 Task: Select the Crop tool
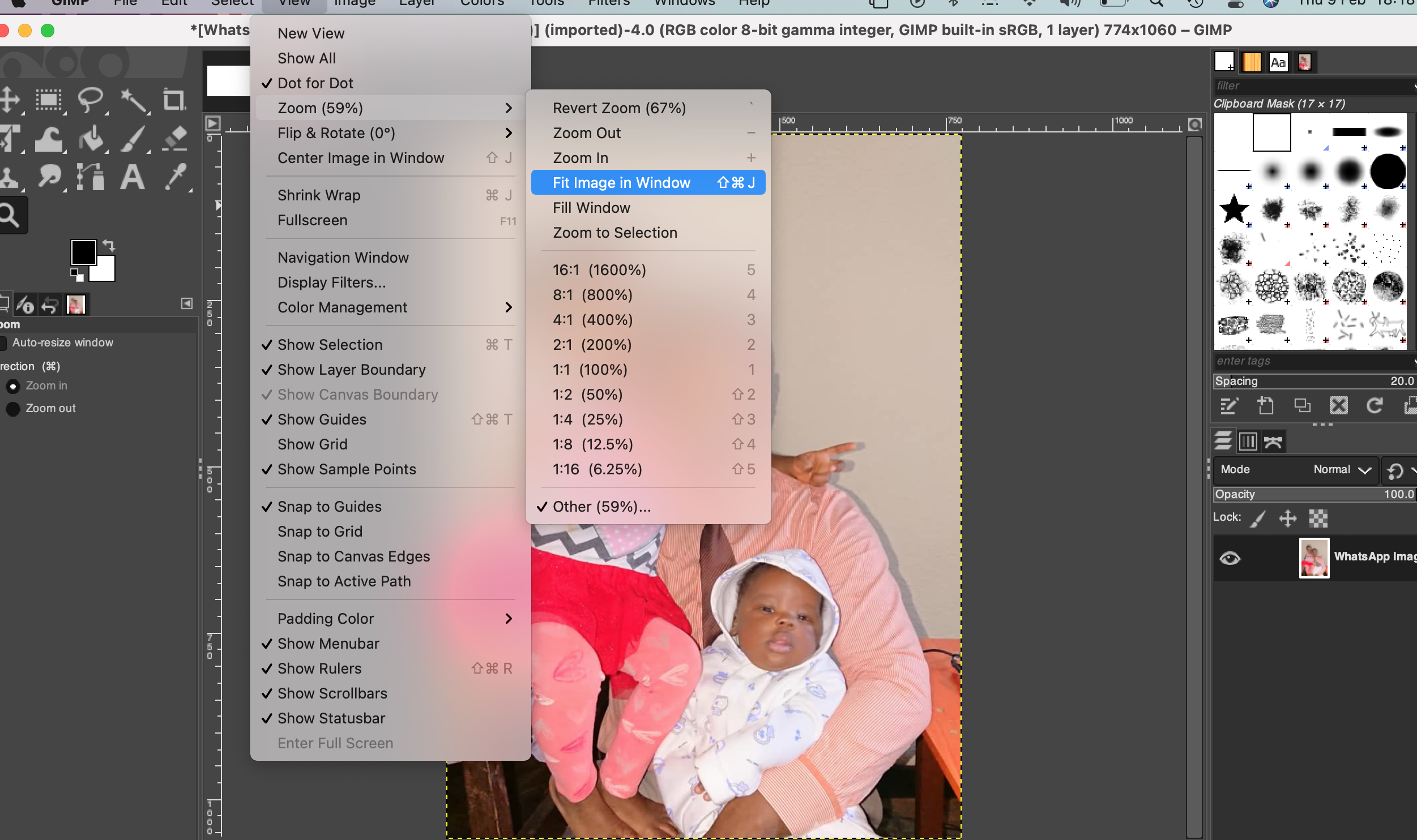coord(174,100)
